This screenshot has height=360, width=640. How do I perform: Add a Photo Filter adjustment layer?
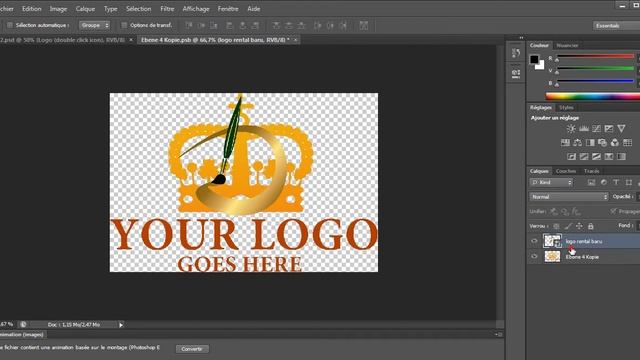click(x=602, y=142)
